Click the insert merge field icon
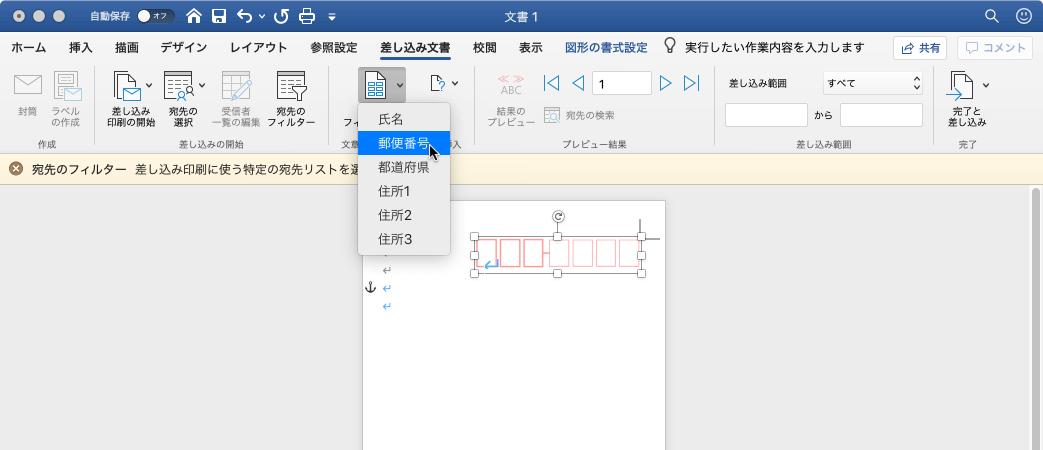1043x450 pixels. tap(376, 85)
